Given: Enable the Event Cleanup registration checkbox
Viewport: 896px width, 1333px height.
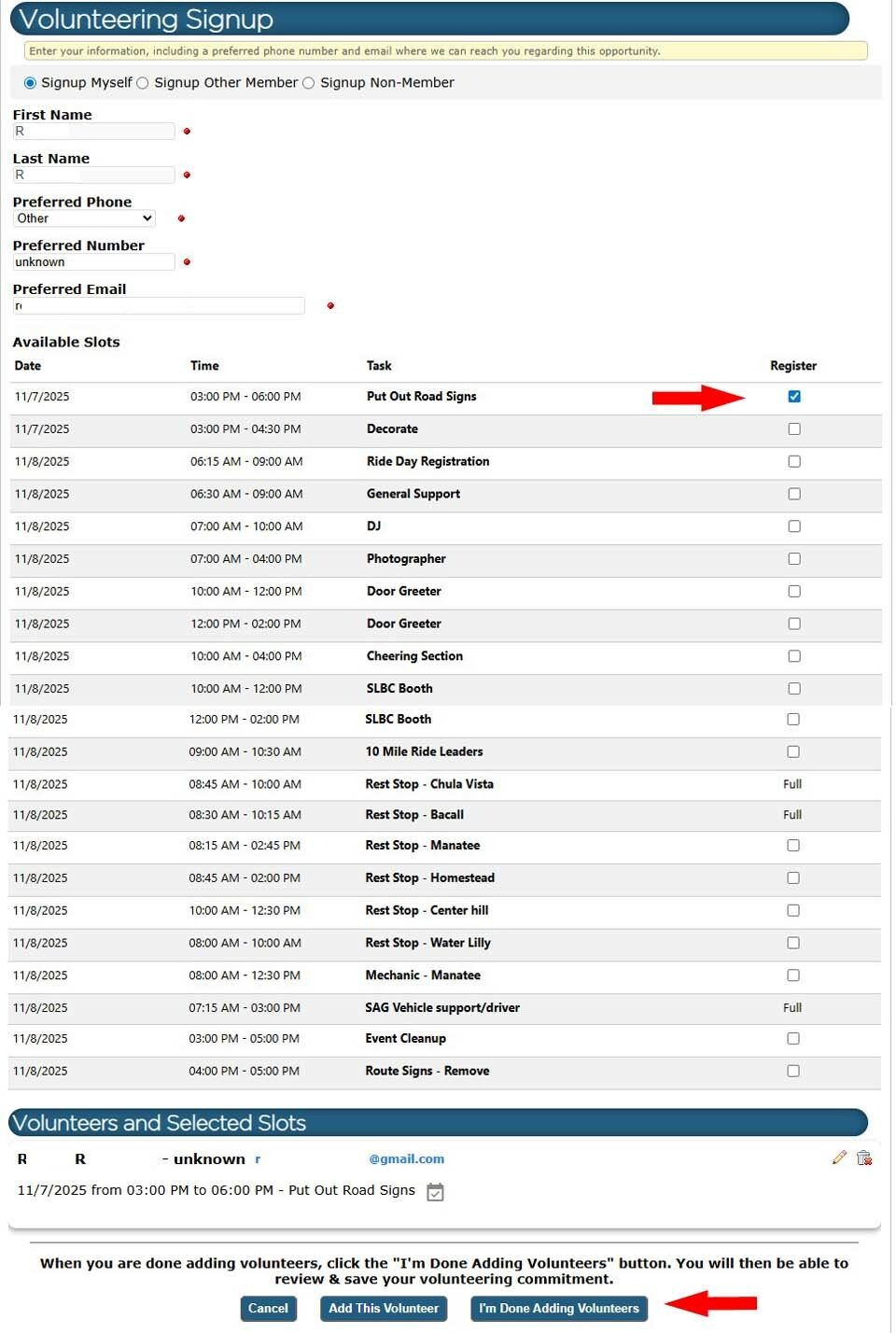Looking at the screenshot, I should point(793,1039).
